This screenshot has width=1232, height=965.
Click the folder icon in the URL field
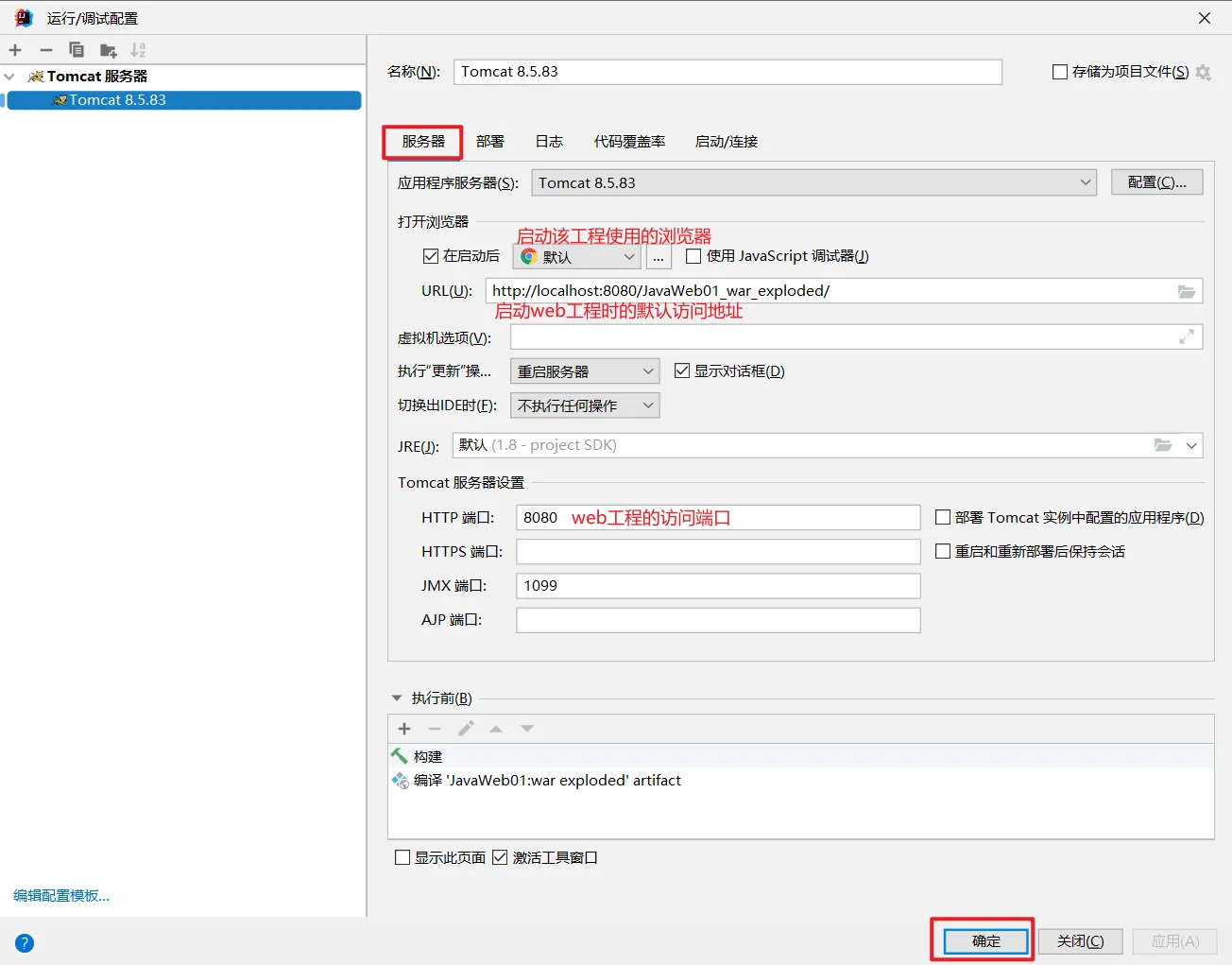coord(1187,291)
